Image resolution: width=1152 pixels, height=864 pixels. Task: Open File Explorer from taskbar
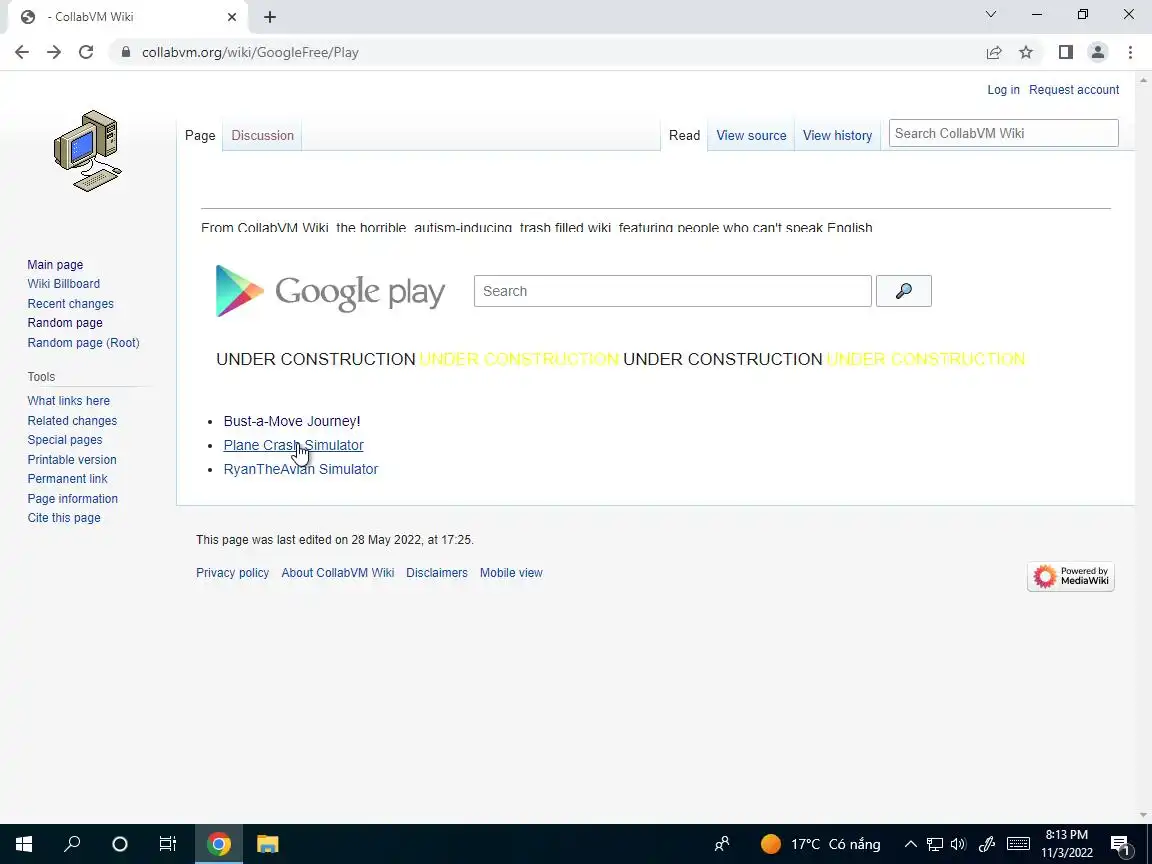point(267,844)
